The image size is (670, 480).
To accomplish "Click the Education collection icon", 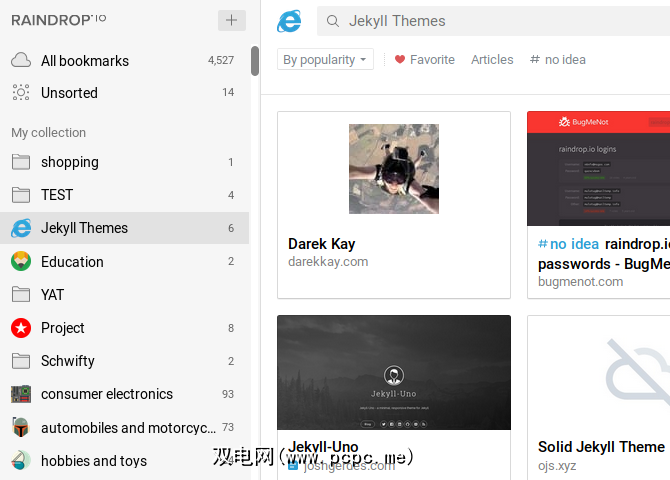I will click(x=21, y=261).
